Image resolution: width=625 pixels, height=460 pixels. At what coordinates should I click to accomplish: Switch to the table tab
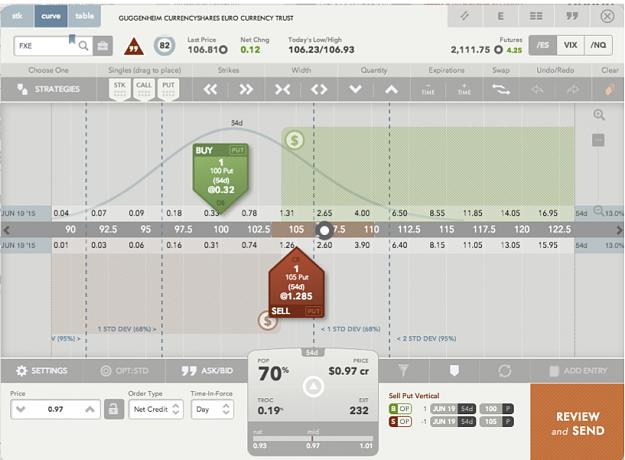click(84, 16)
